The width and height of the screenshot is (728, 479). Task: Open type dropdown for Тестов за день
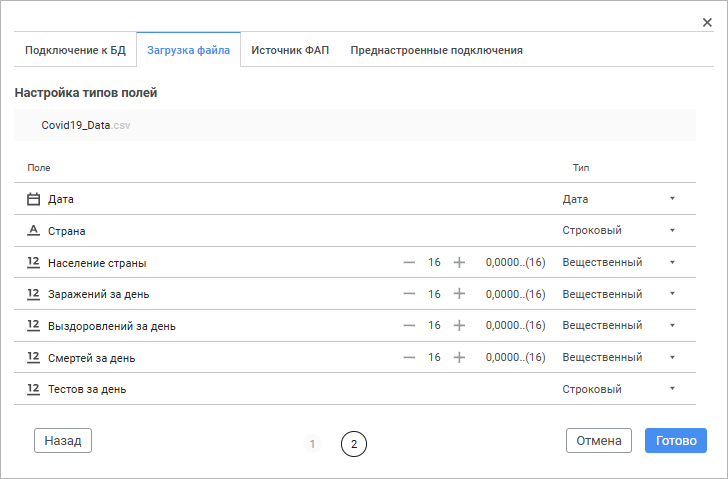(x=672, y=389)
